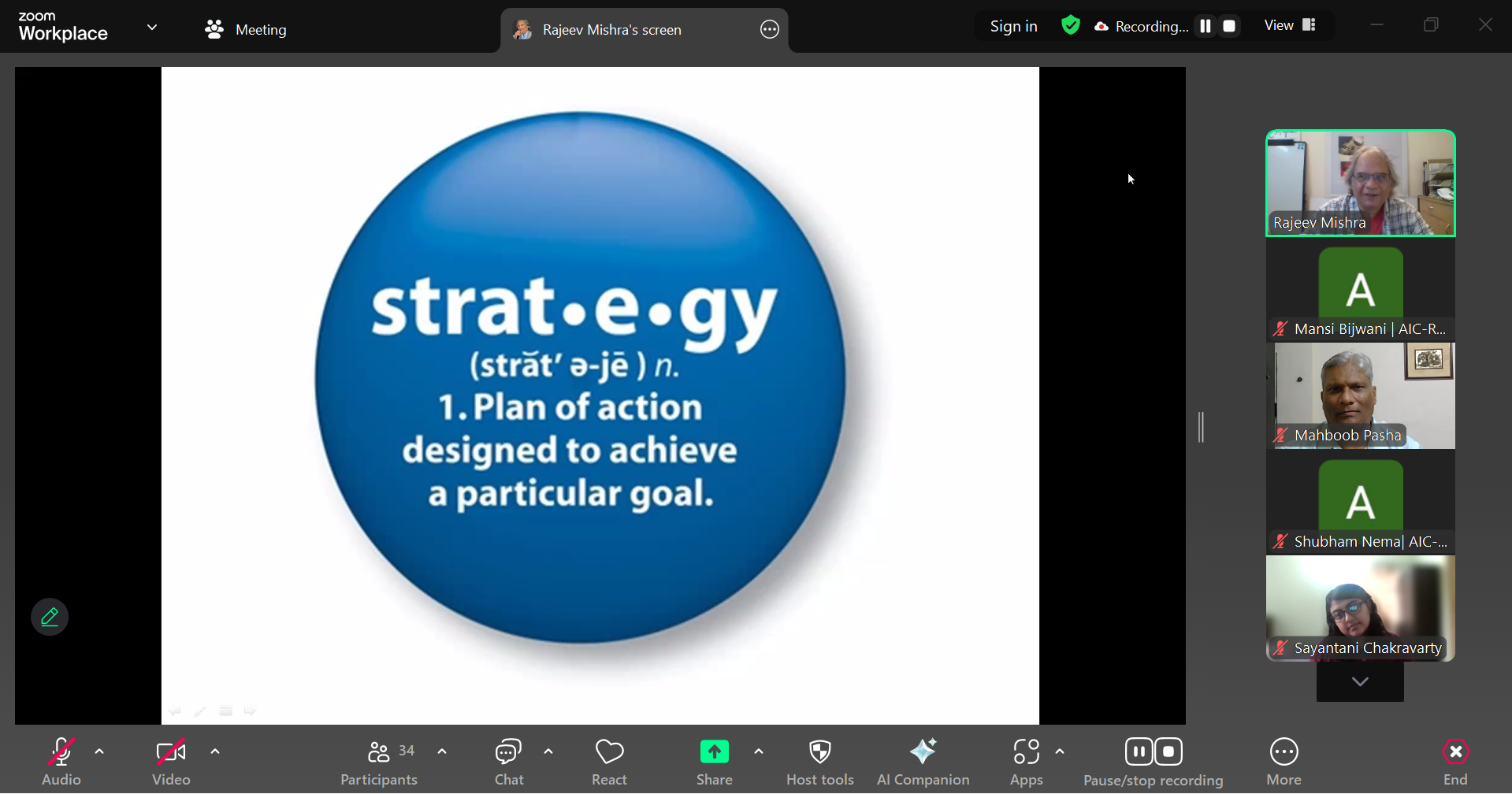1512x794 pixels.
Task: Open the More options menu
Action: [1284, 761]
